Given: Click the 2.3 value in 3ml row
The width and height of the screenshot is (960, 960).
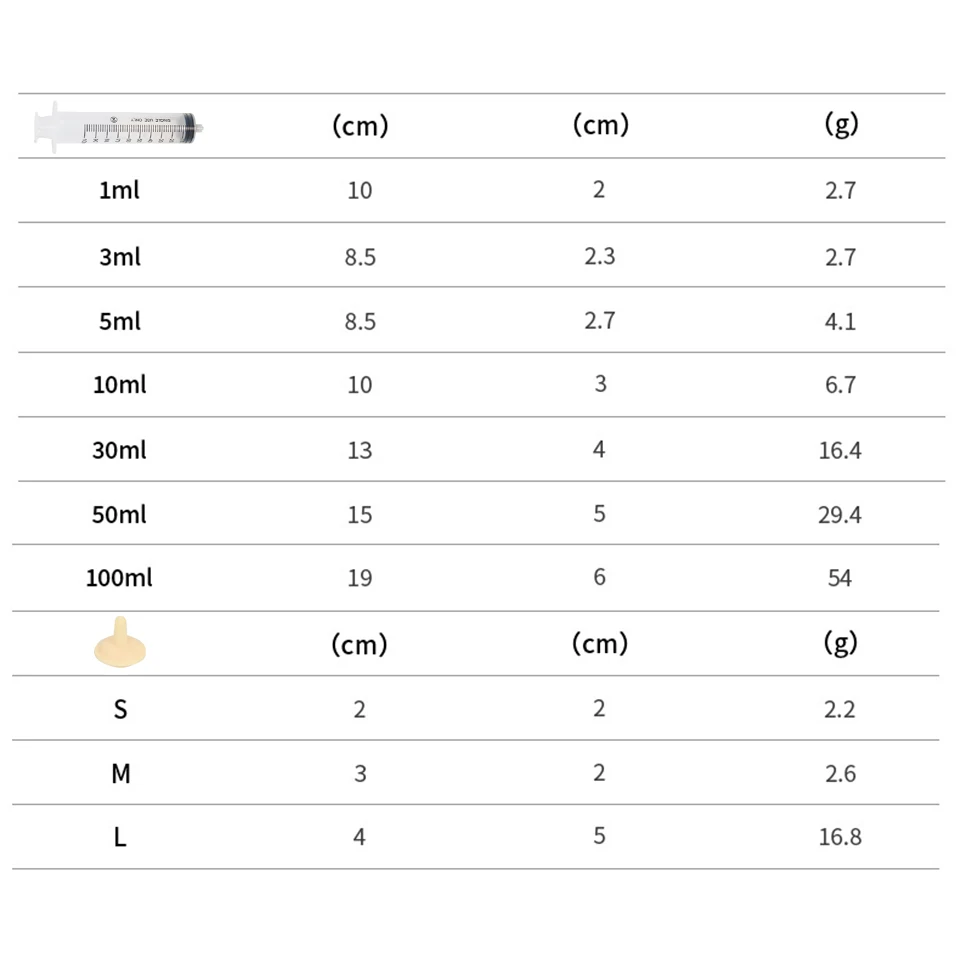Looking at the screenshot, I should coord(599,256).
